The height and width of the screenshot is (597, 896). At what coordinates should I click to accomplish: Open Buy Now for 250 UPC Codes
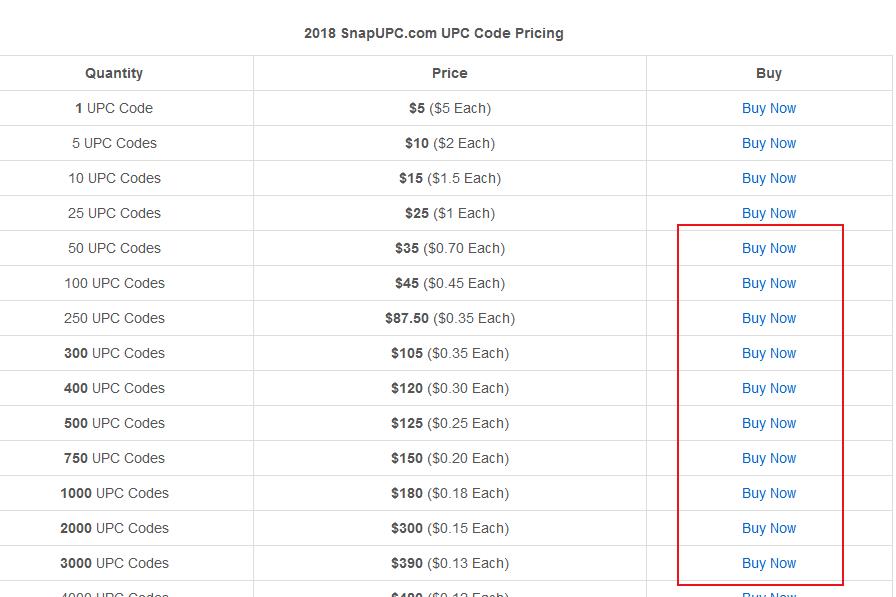click(768, 318)
